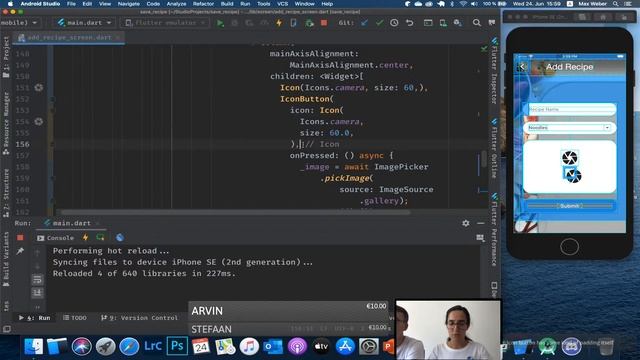640x360 pixels.
Task: Open Safari from the dock
Action: click(x=129, y=346)
